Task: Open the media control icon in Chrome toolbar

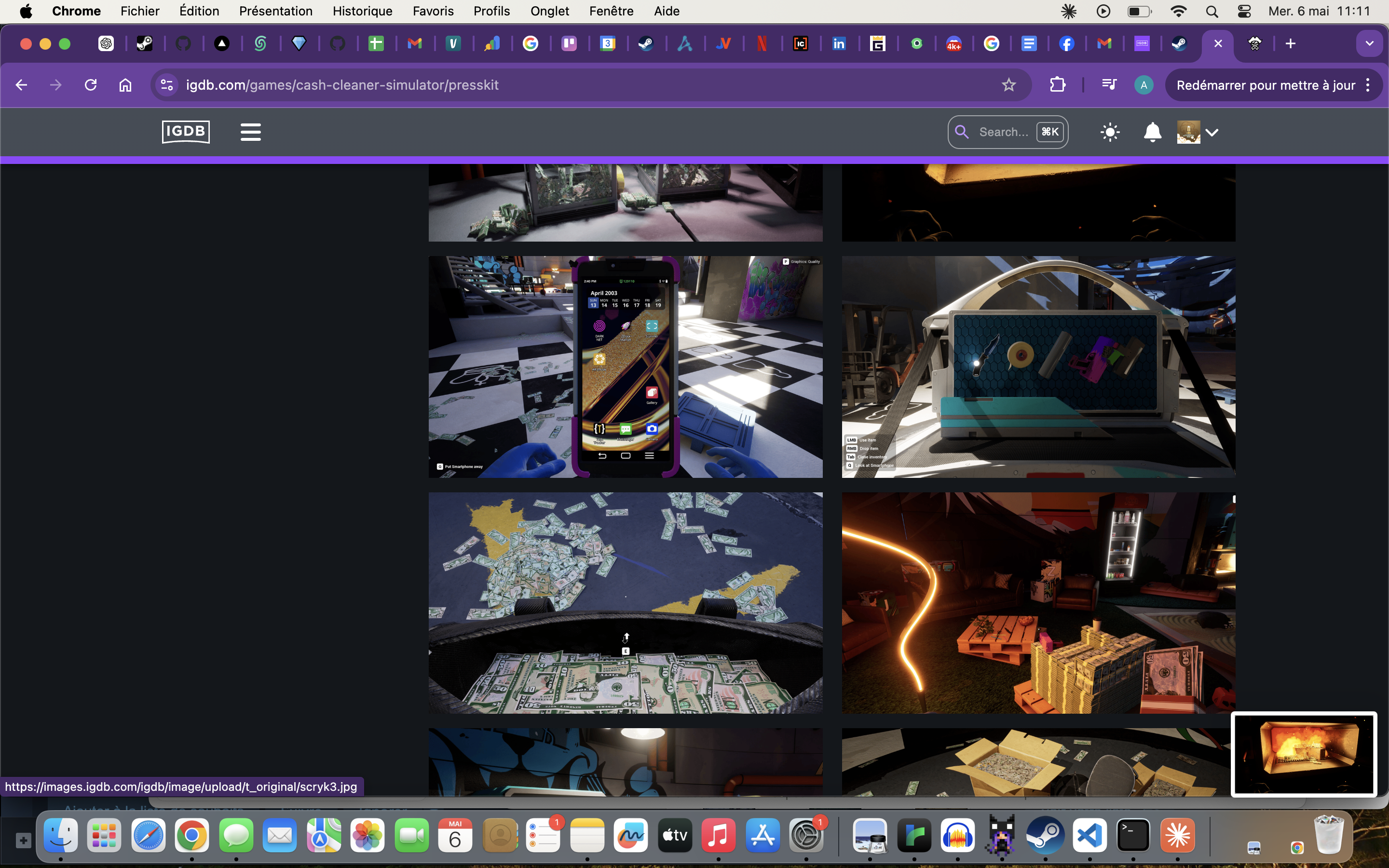Action: pos(1109,85)
